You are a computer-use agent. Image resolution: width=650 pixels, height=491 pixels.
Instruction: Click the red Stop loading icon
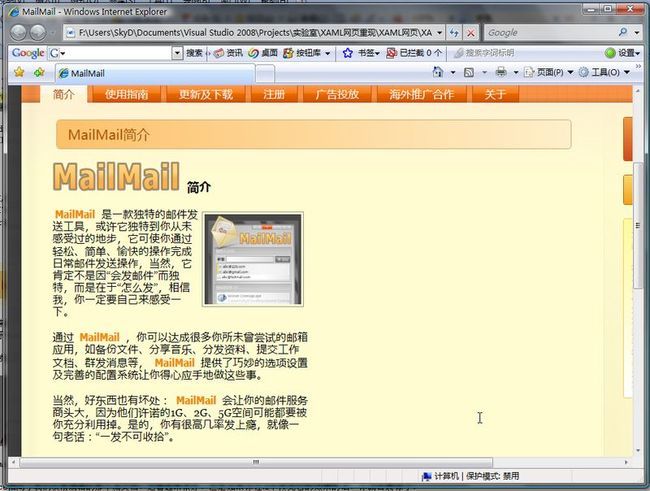[x=471, y=33]
